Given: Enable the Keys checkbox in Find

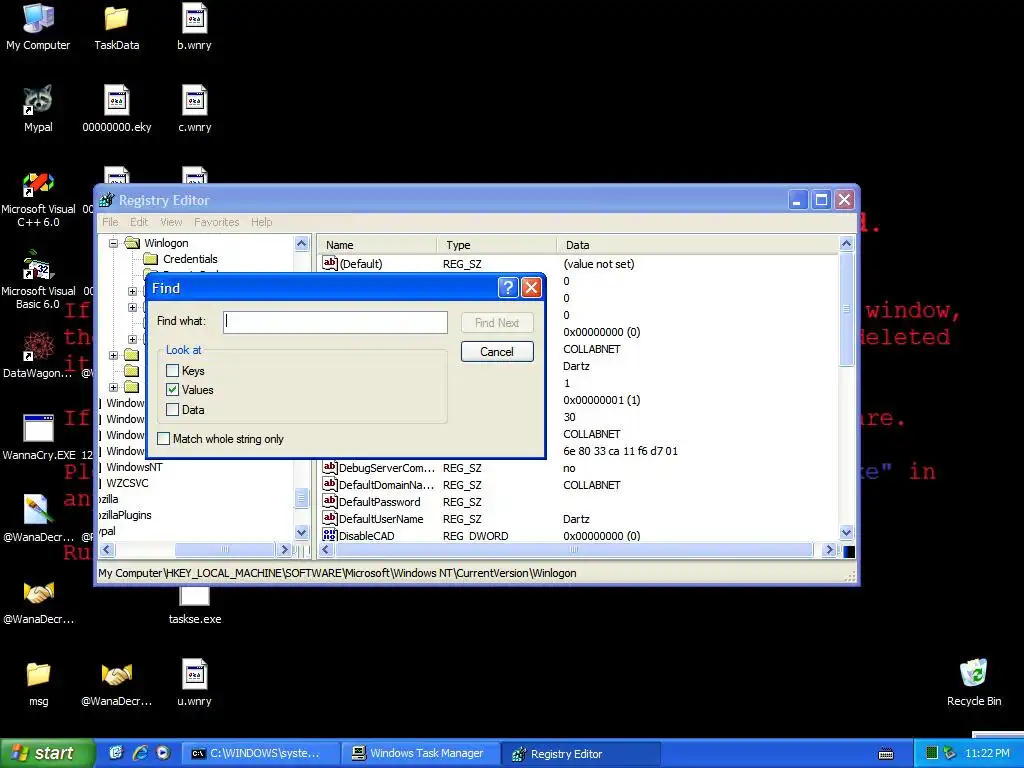Looking at the screenshot, I should (172, 370).
